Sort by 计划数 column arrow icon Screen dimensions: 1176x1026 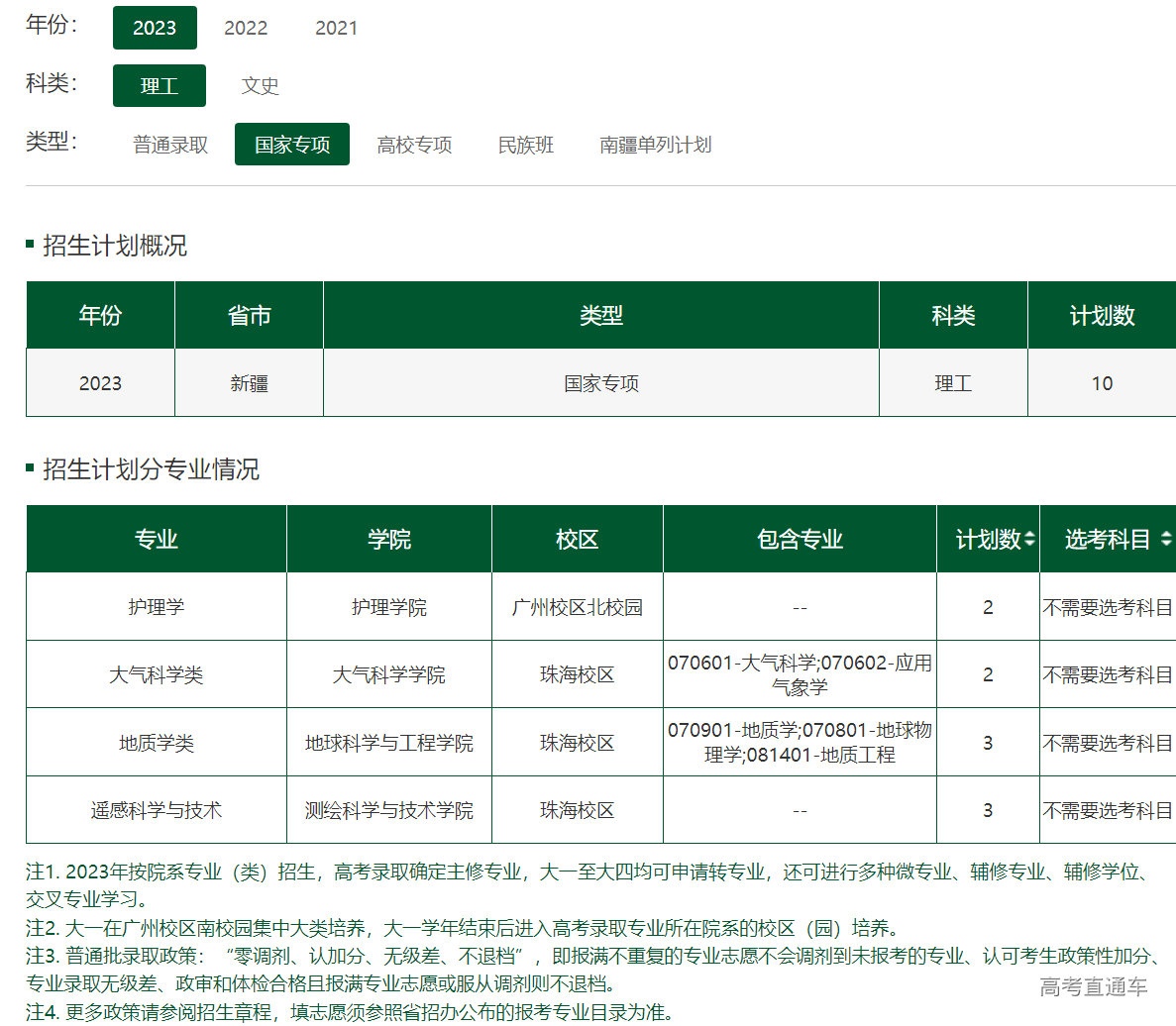click(1029, 540)
